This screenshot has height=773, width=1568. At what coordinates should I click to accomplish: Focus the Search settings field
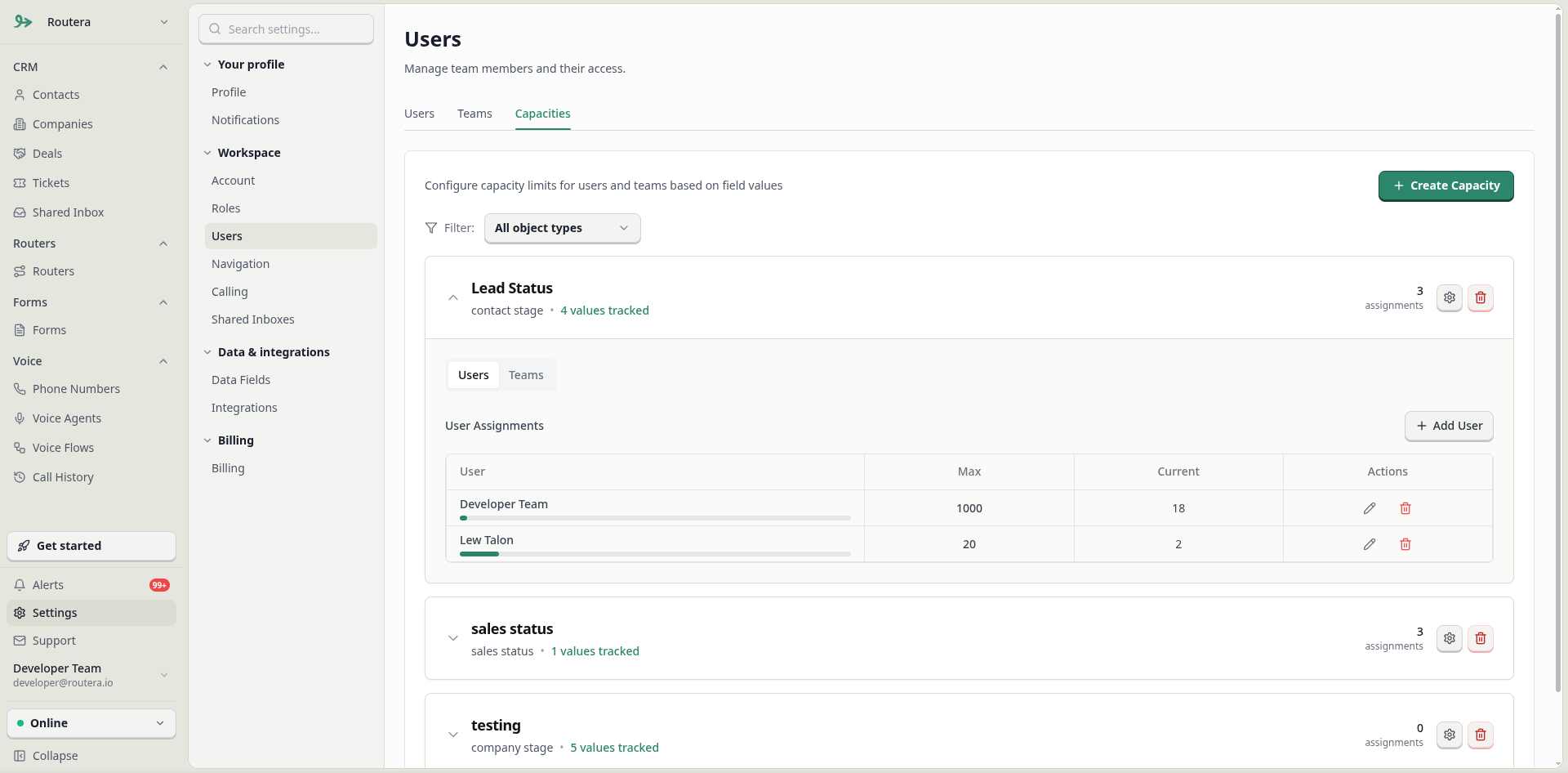(286, 29)
